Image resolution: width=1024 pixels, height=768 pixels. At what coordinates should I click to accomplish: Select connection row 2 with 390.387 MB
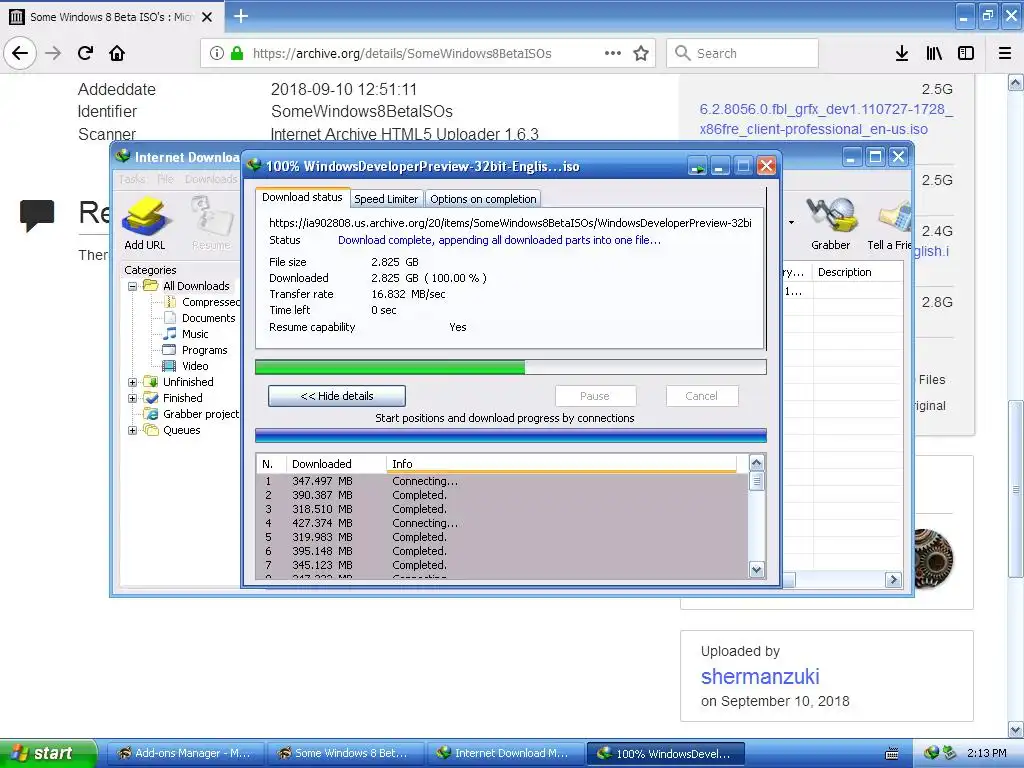502,495
